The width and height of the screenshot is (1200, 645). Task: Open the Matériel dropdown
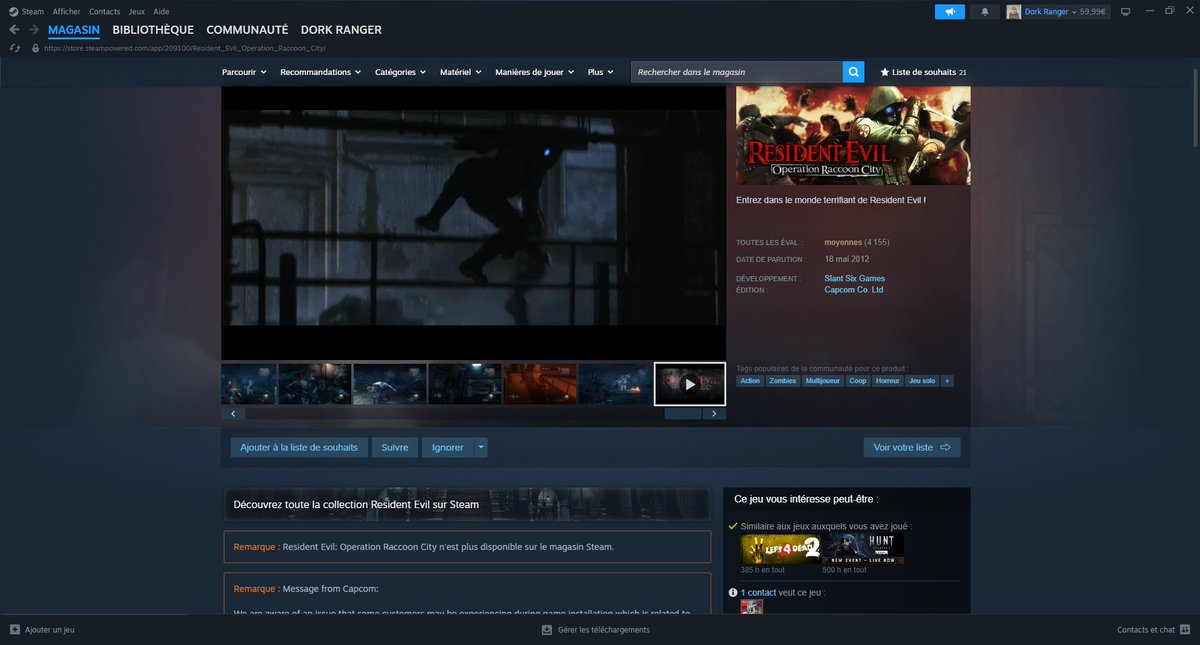[x=461, y=72]
